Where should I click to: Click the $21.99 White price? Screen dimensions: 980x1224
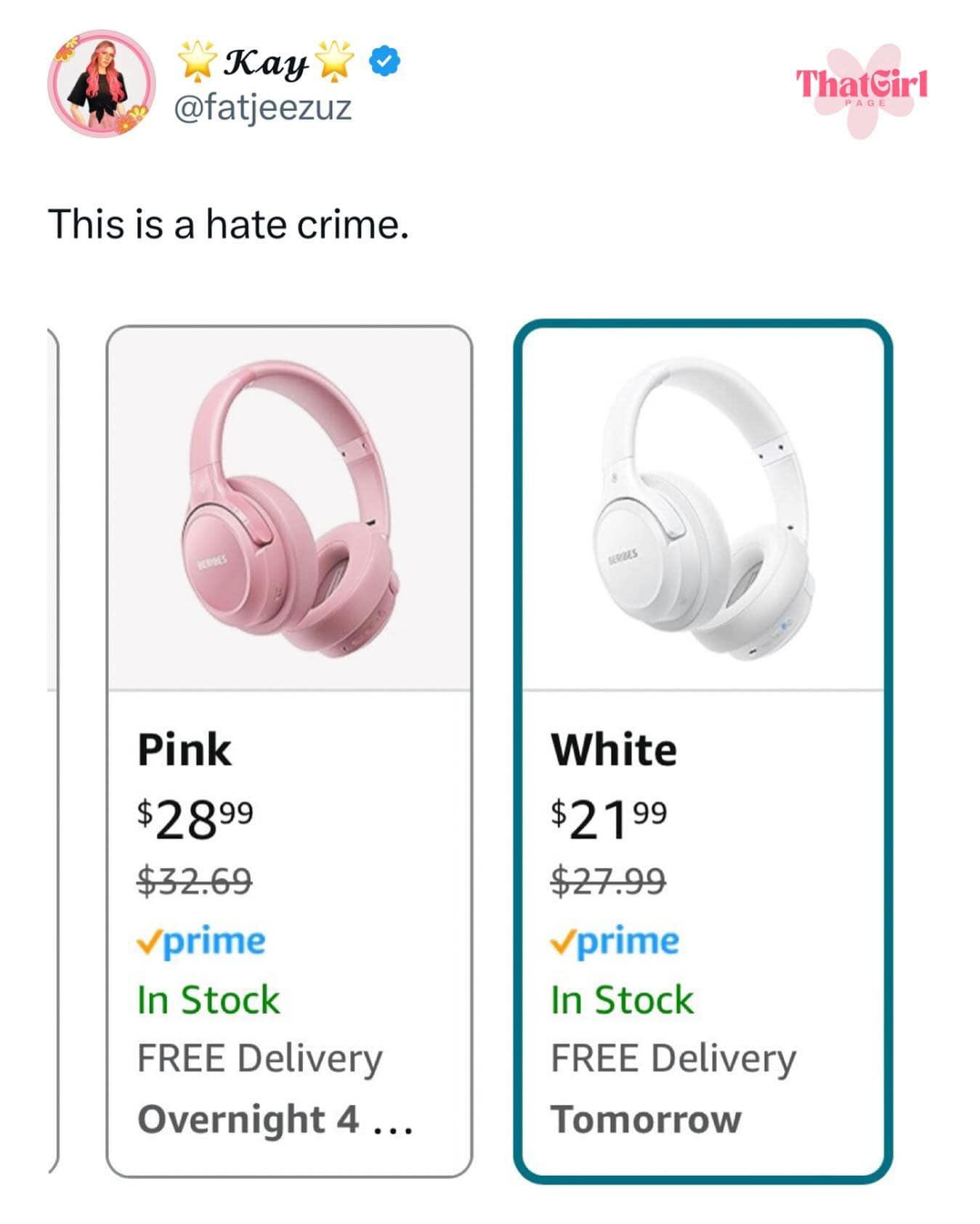[609, 819]
